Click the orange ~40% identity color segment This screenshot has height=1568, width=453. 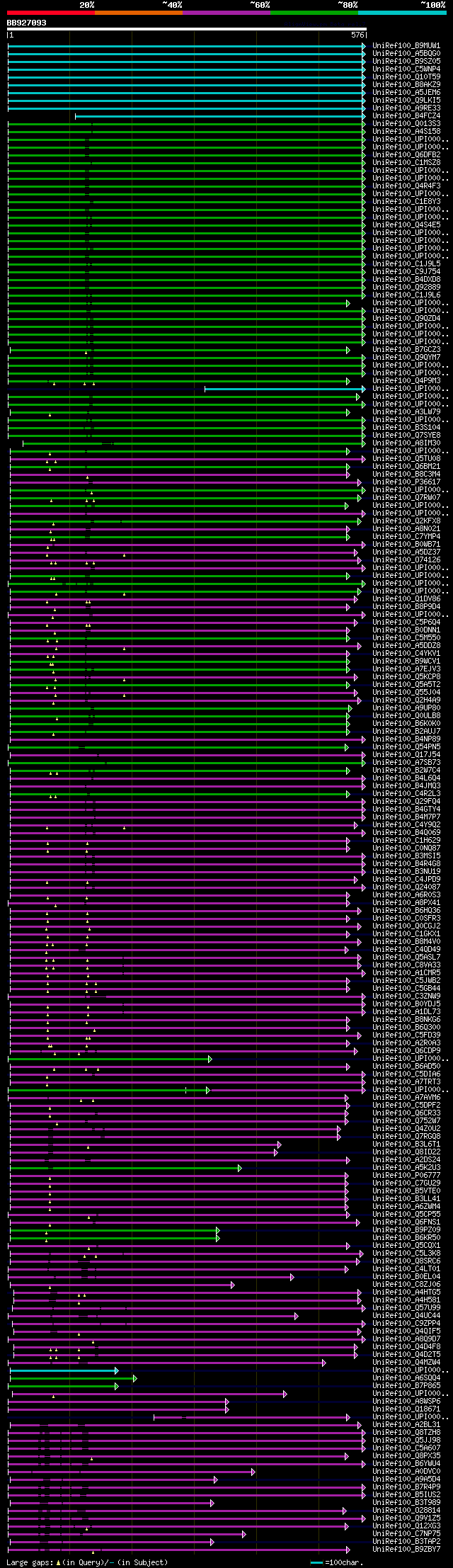(139, 13)
